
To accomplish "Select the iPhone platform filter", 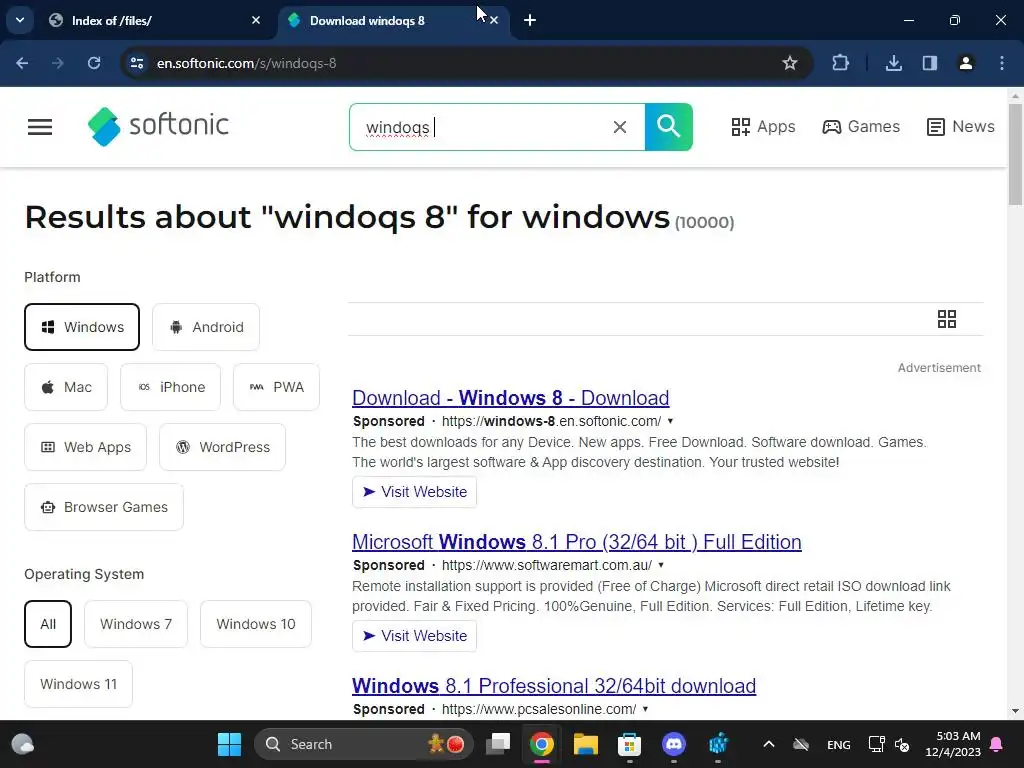I will click(x=170, y=387).
